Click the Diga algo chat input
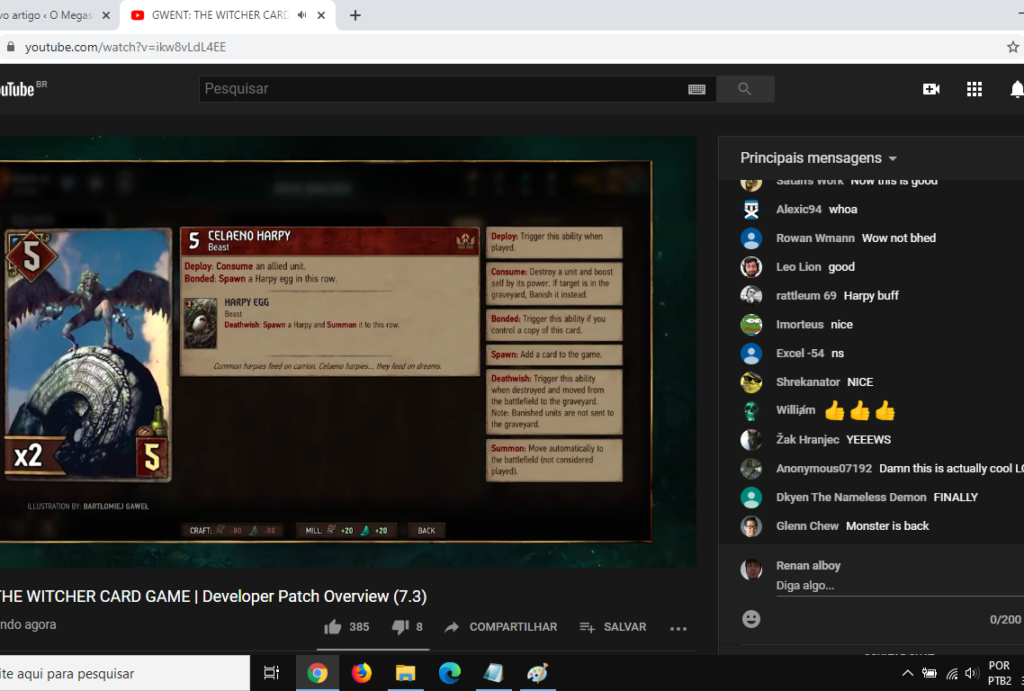The width and height of the screenshot is (1024, 691). 898,585
